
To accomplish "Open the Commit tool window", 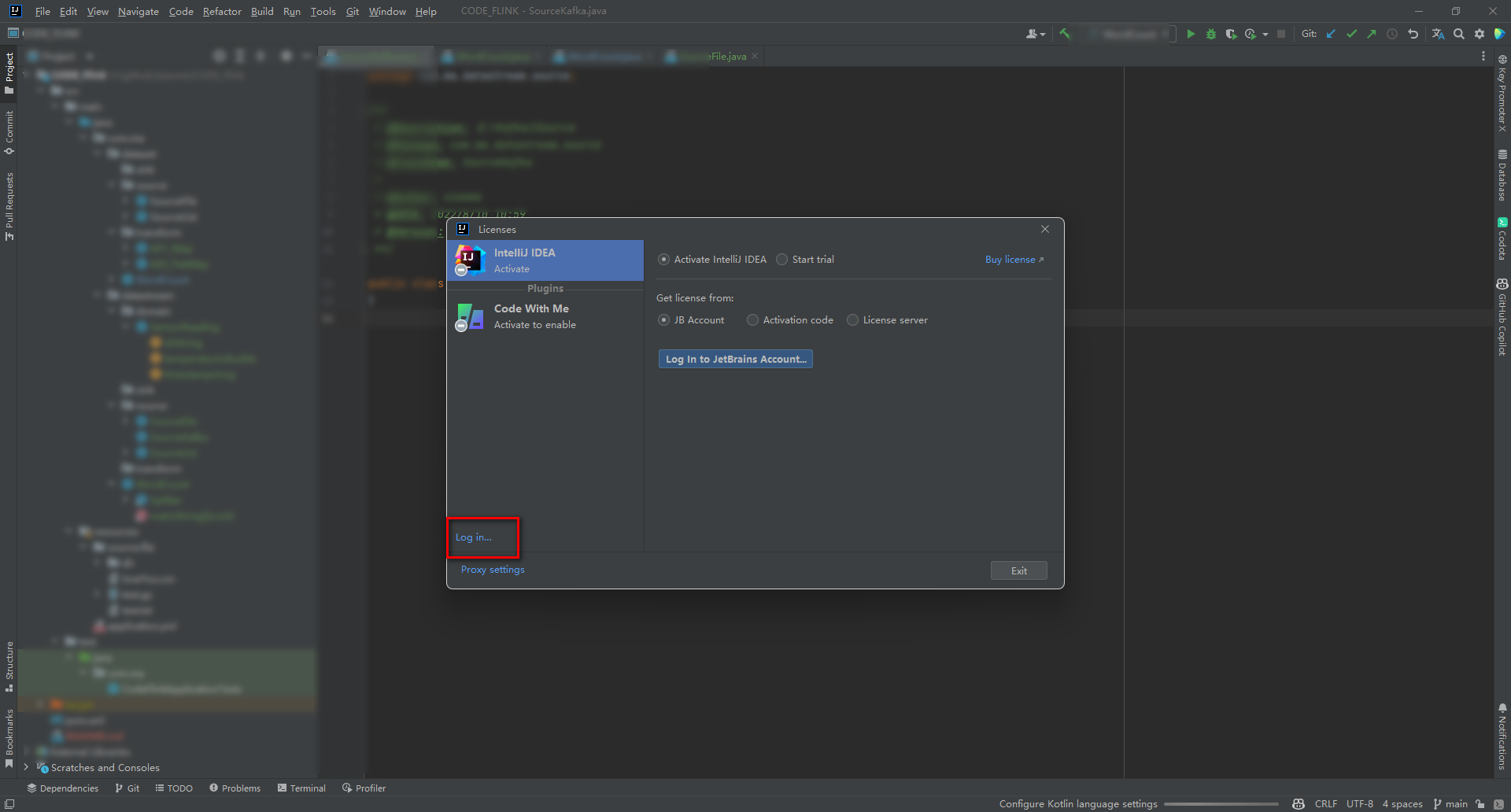I will 9,131.
